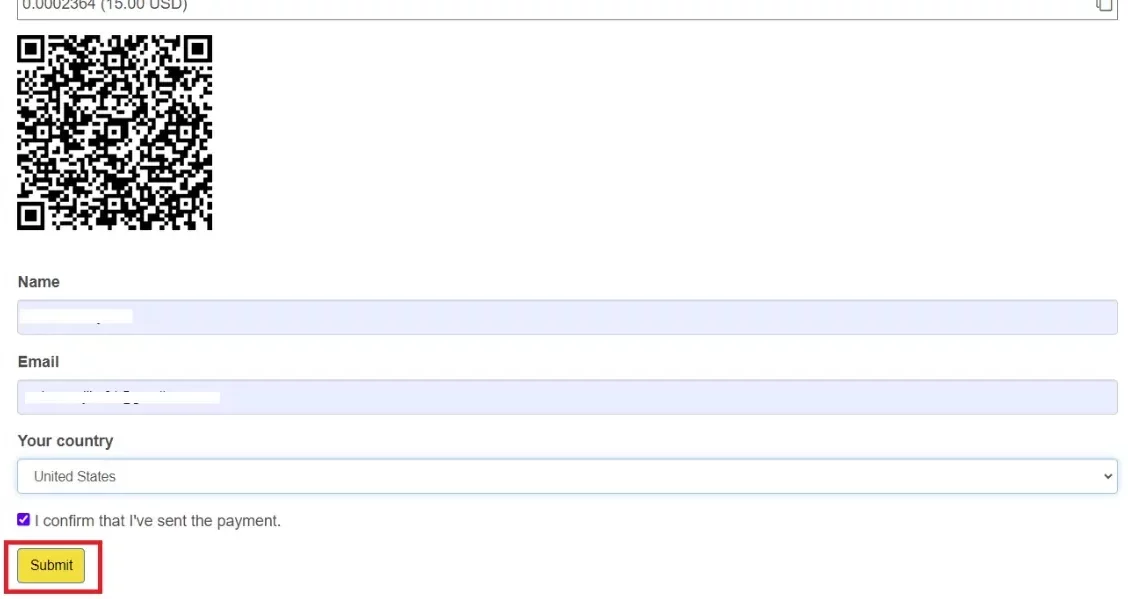This screenshot has width=1128, height=599.
Task: Click the copy icon beside the amount
Action: pos(1103,5)
